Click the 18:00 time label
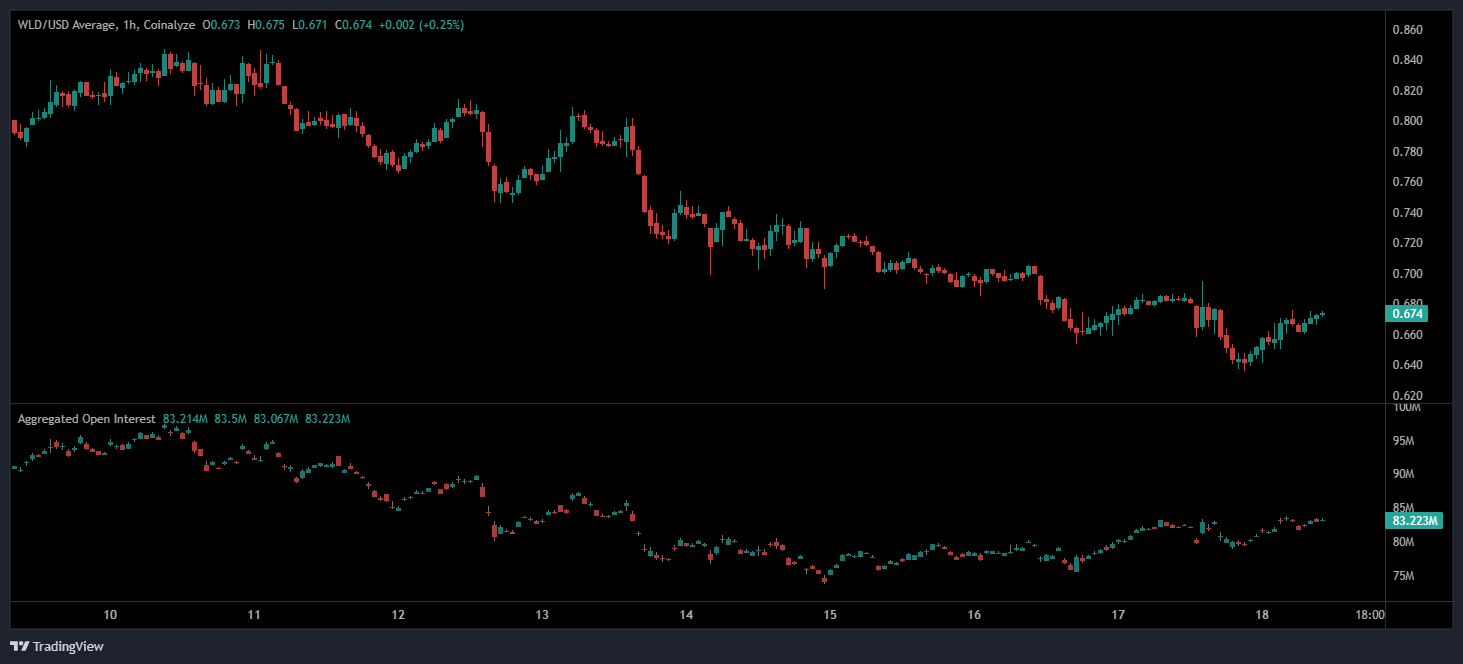Image resolution: width=1463 pixels, height=664 pixels. (1369, 615)
